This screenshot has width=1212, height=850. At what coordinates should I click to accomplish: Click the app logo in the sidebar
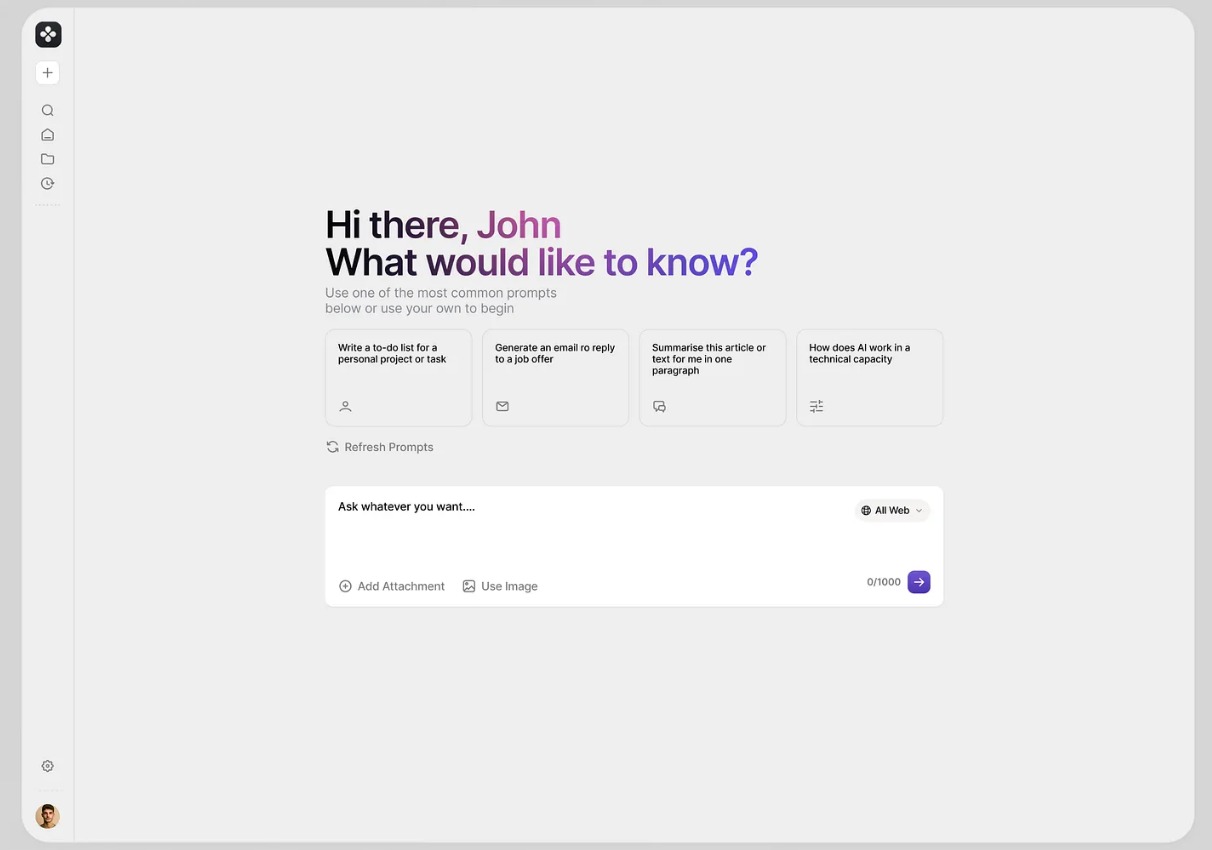pyautogui.click(x=48, y=35)
